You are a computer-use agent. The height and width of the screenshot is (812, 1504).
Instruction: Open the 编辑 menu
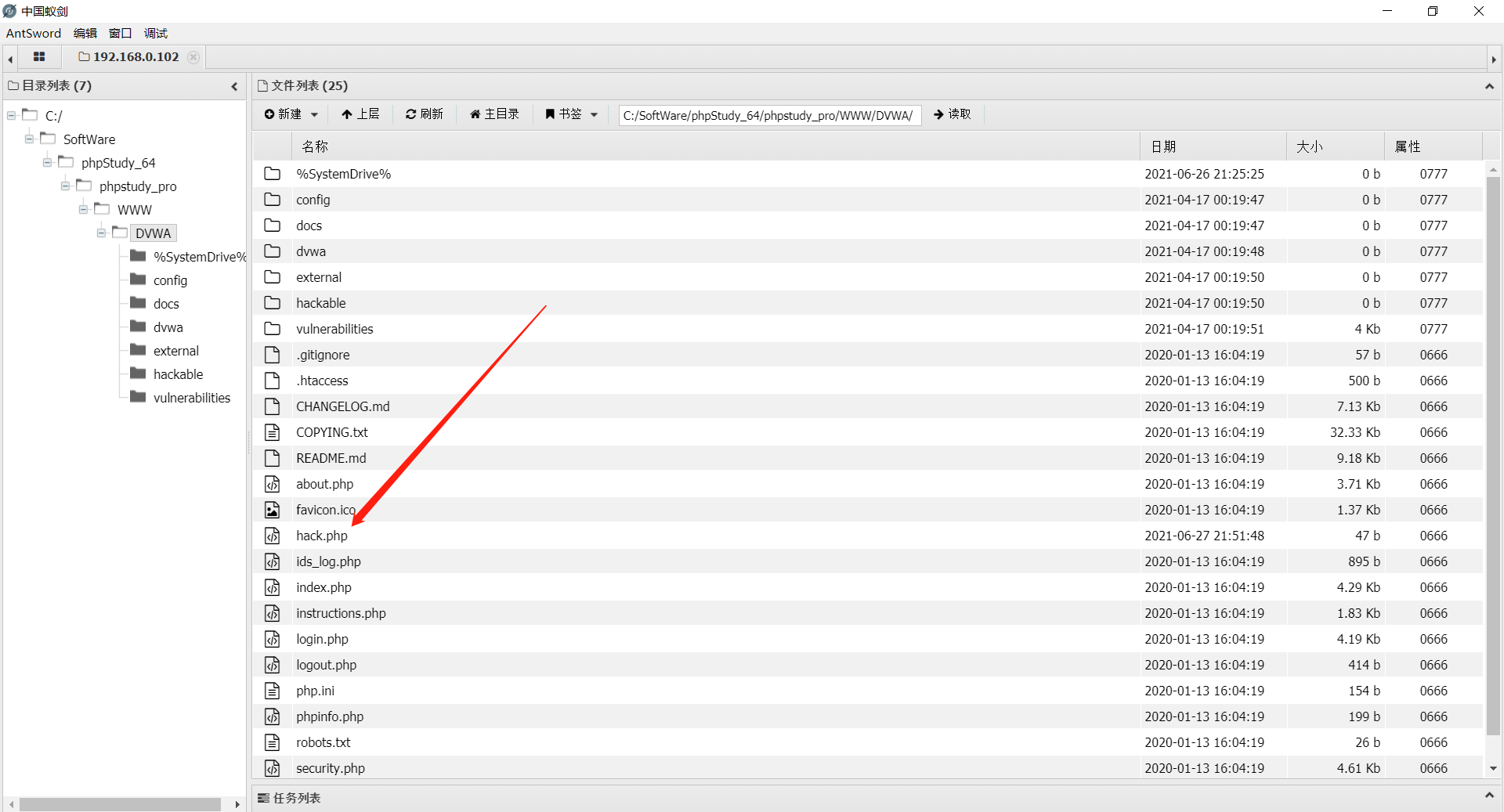tap(85, 33)
